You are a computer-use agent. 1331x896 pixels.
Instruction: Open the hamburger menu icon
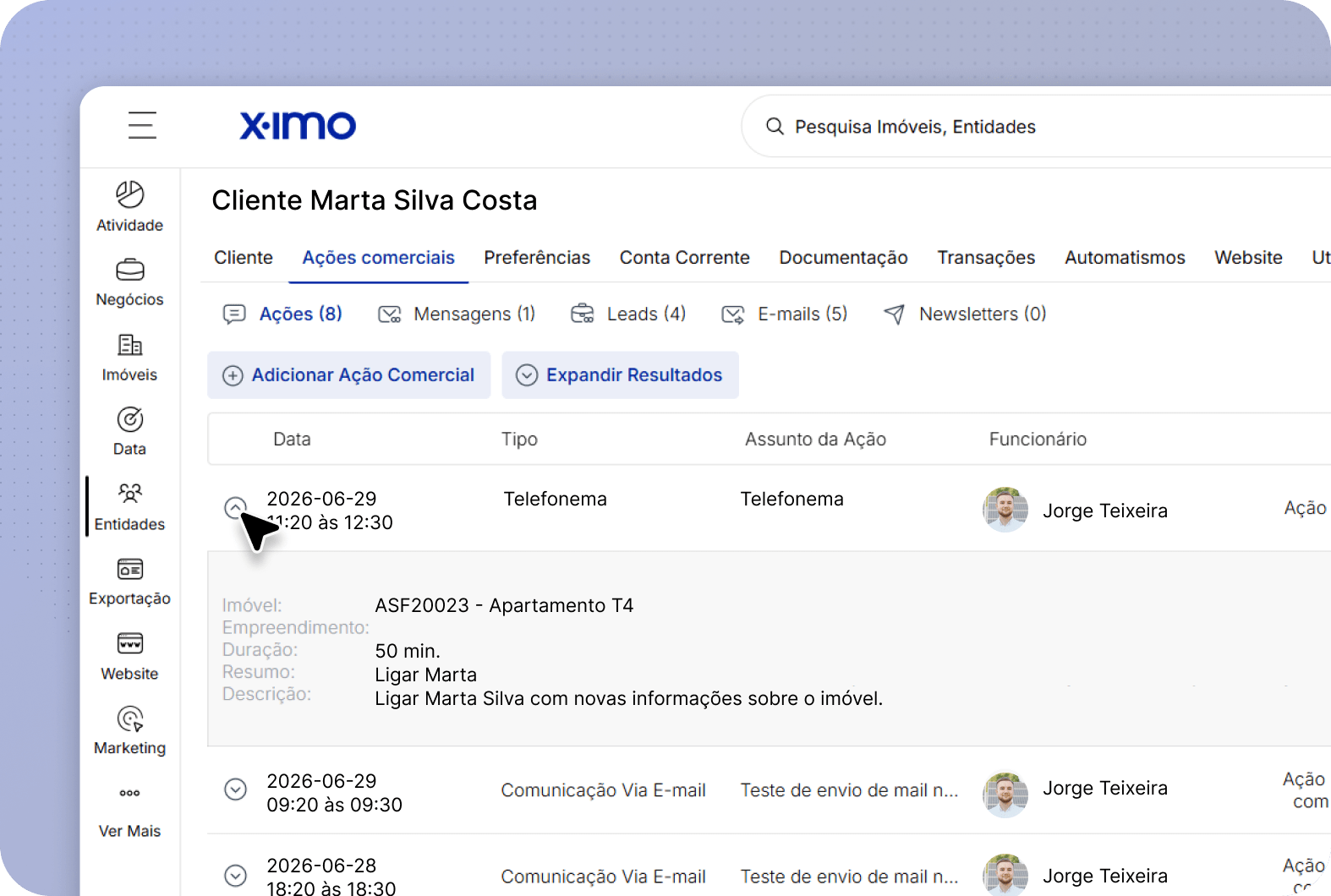tap(142, 125)
